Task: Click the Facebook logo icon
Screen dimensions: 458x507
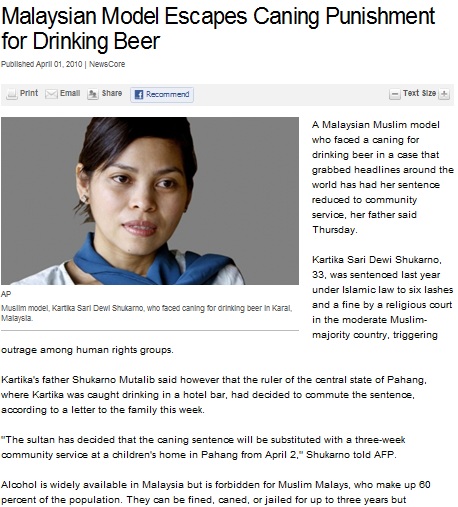Action: (x=139, y=95)
